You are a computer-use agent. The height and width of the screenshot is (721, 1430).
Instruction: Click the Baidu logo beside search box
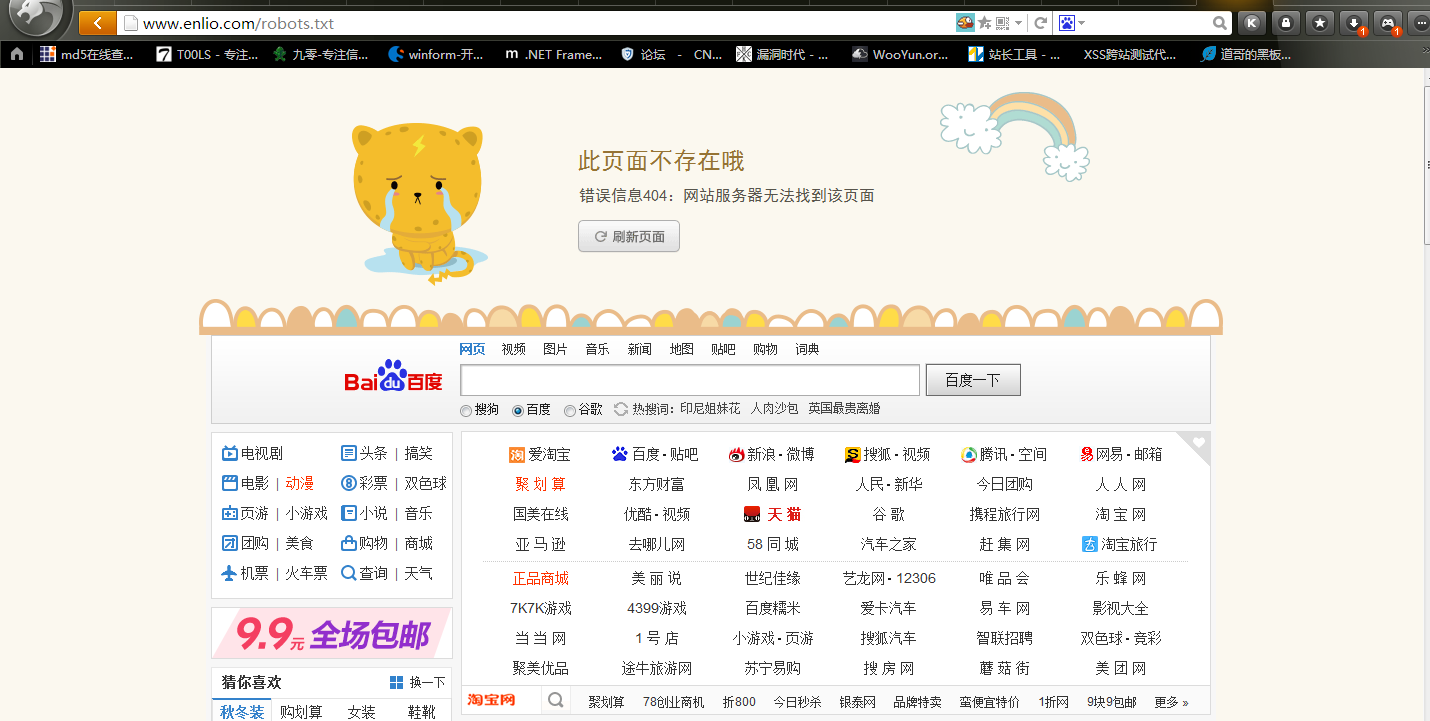[x=393, y=376]
